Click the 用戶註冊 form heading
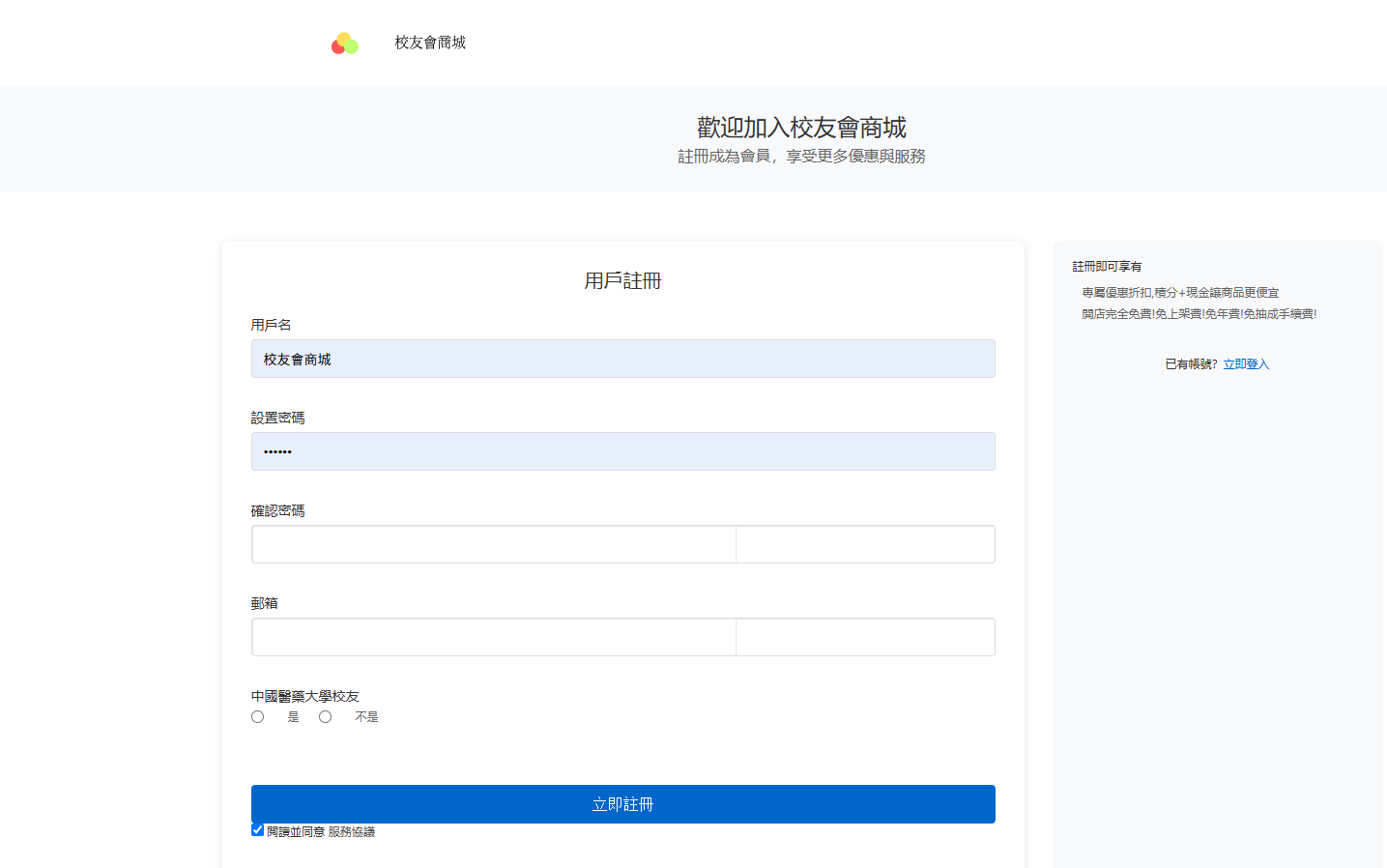 click(622, 281)
